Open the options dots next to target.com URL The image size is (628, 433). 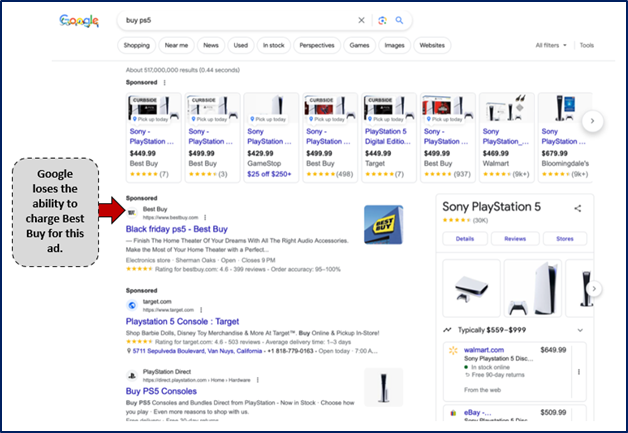tap(201, 310)
